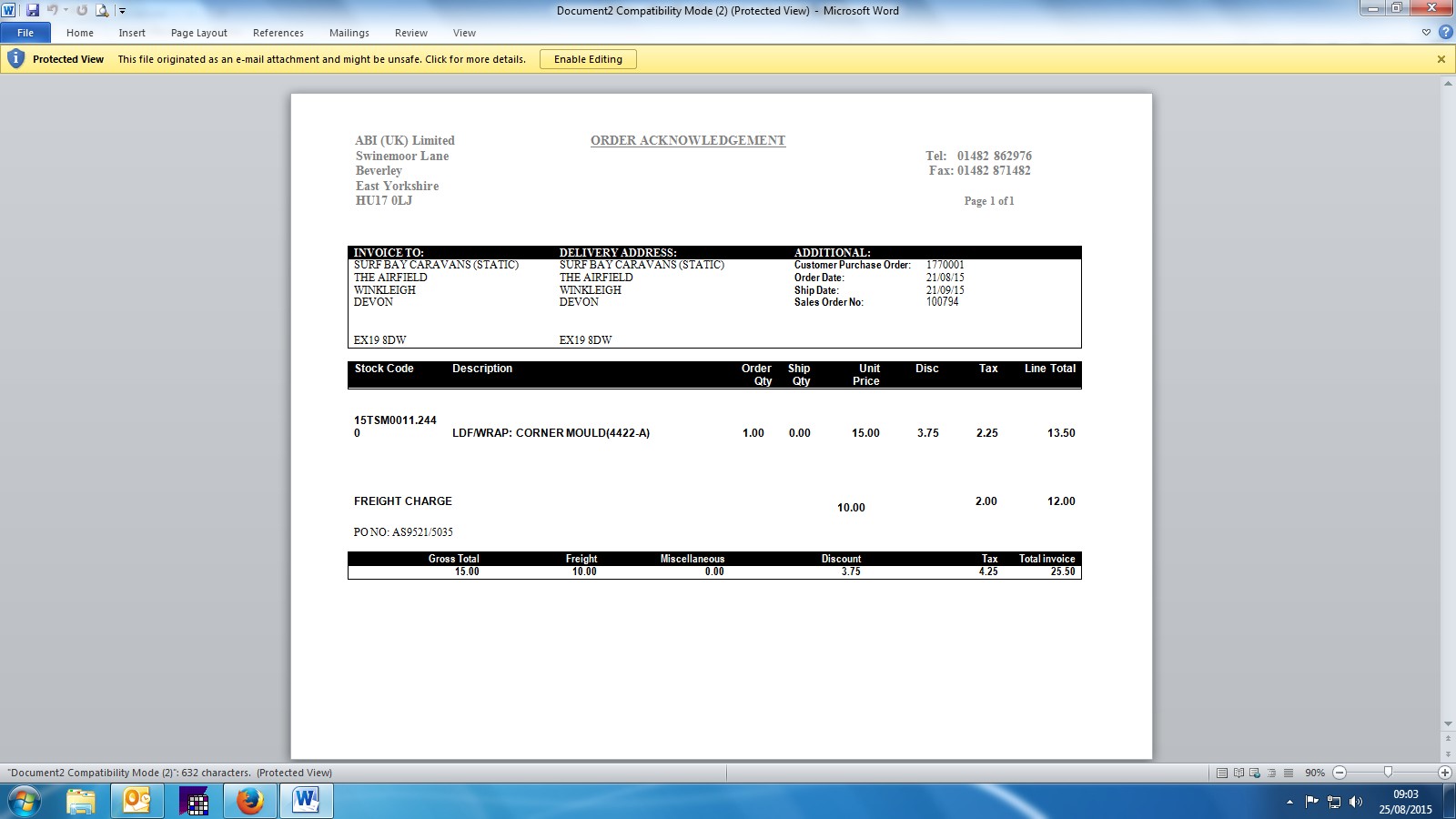Open Outlook from the taskbar
The height and width of the screenshot is (819, 1456).
[x=136, y=802]
